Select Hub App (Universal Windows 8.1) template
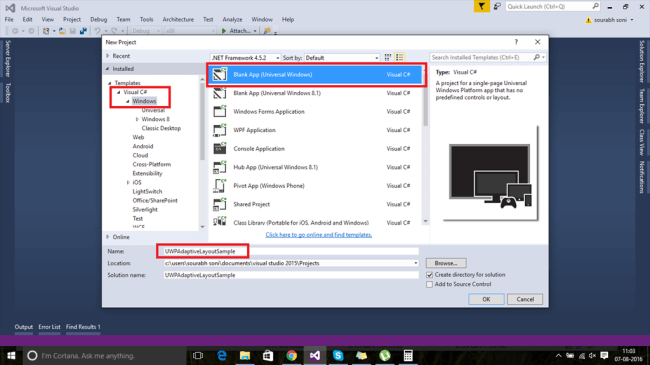 (316, 167)
